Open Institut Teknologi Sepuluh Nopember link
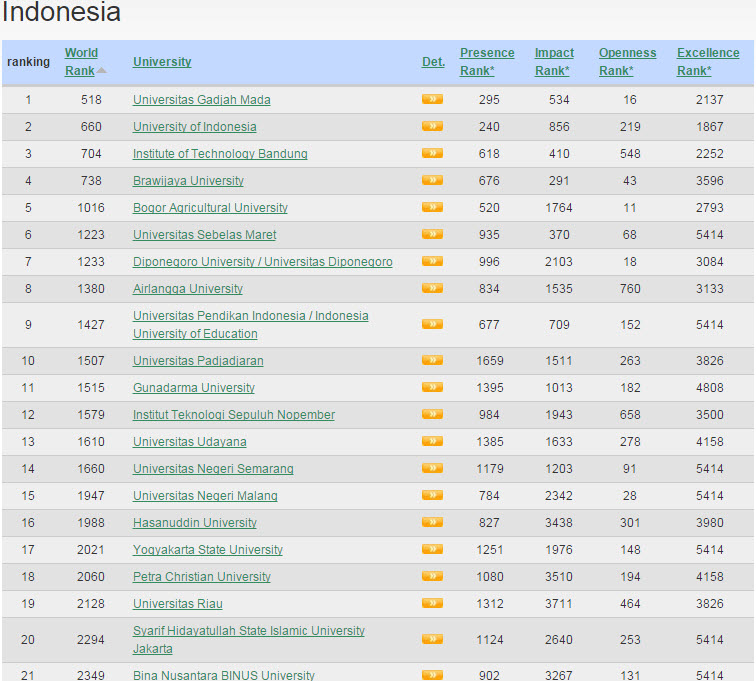 [x=233, y=415]
